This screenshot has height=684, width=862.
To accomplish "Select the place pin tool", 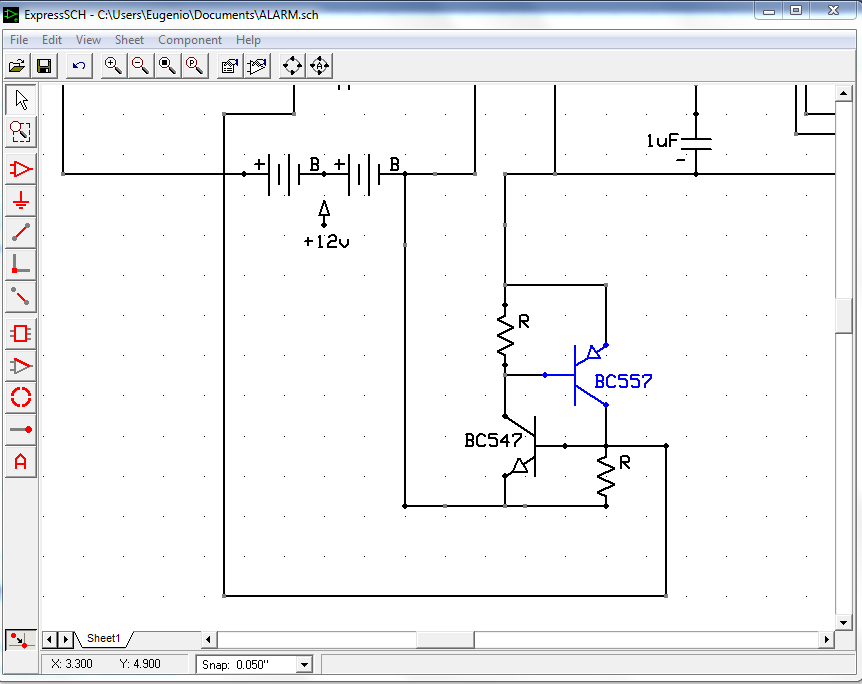I will [x=21, y=429].
